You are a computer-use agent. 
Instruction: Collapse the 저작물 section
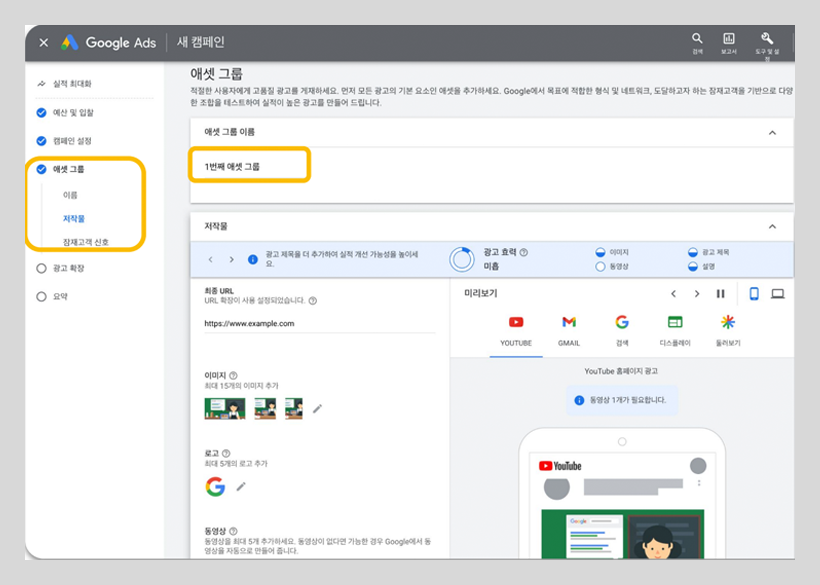point(772,227)
